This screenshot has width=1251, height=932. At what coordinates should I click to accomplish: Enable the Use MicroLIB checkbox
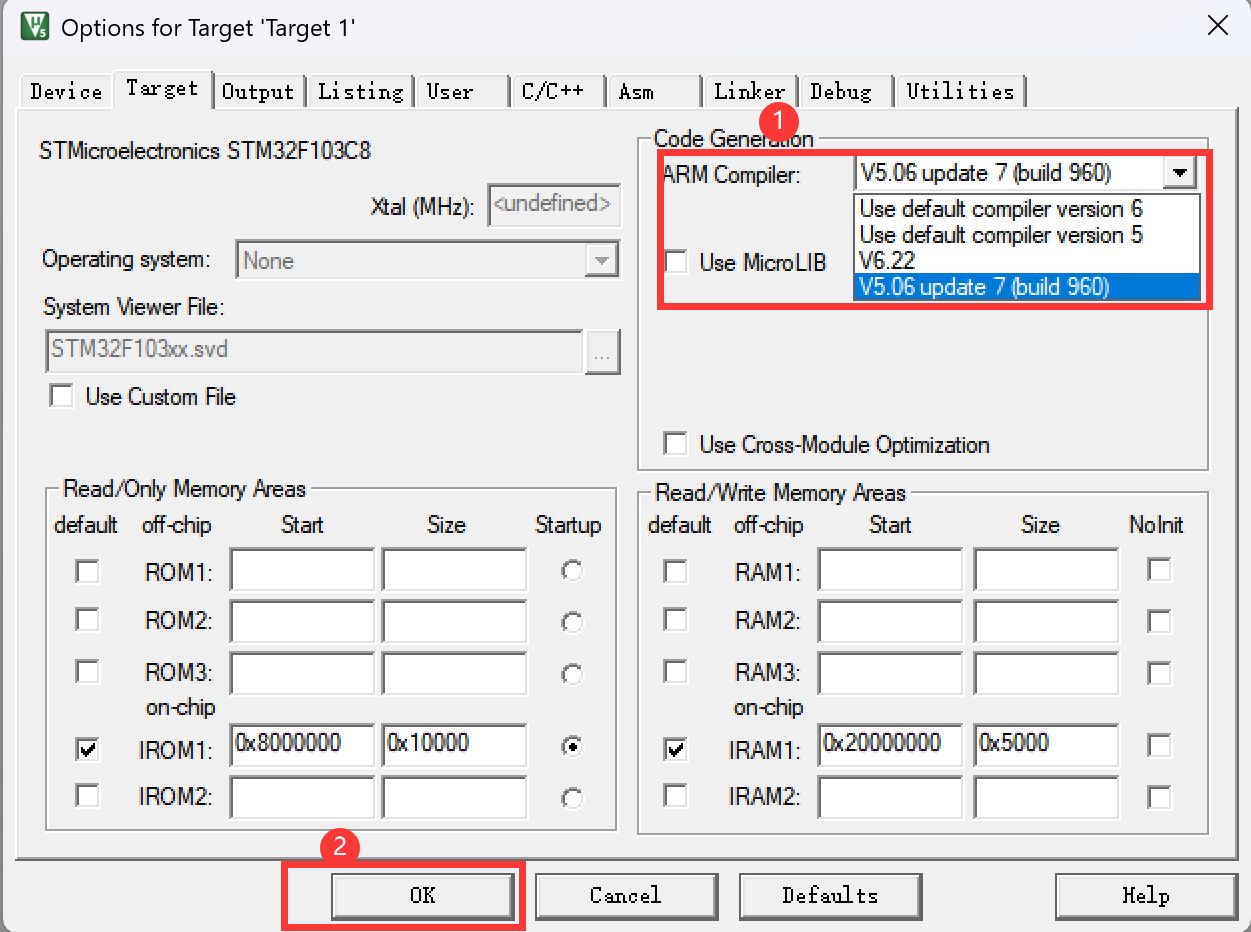click(675, 261)
